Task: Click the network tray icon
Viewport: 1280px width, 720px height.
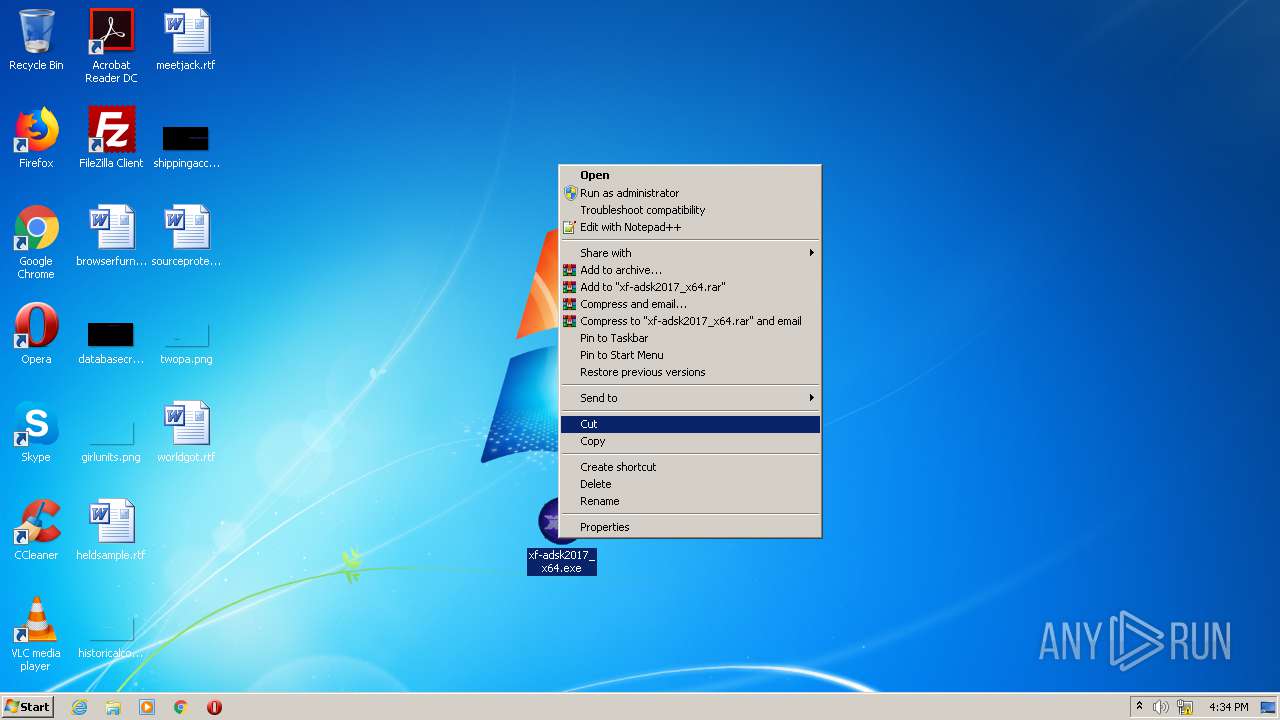Action: tap(1185, 707)
